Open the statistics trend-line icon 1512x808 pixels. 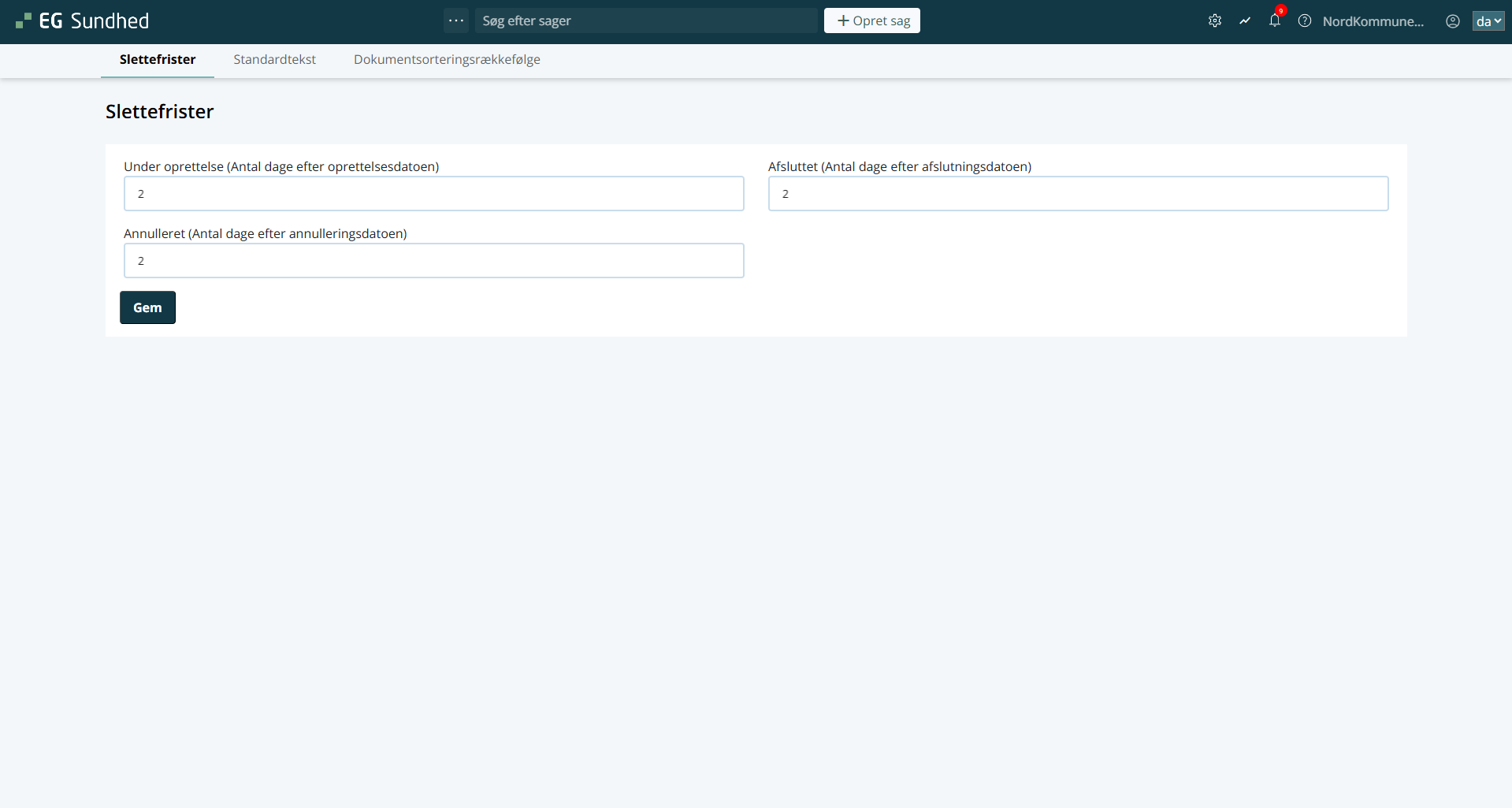(1244, 21)
